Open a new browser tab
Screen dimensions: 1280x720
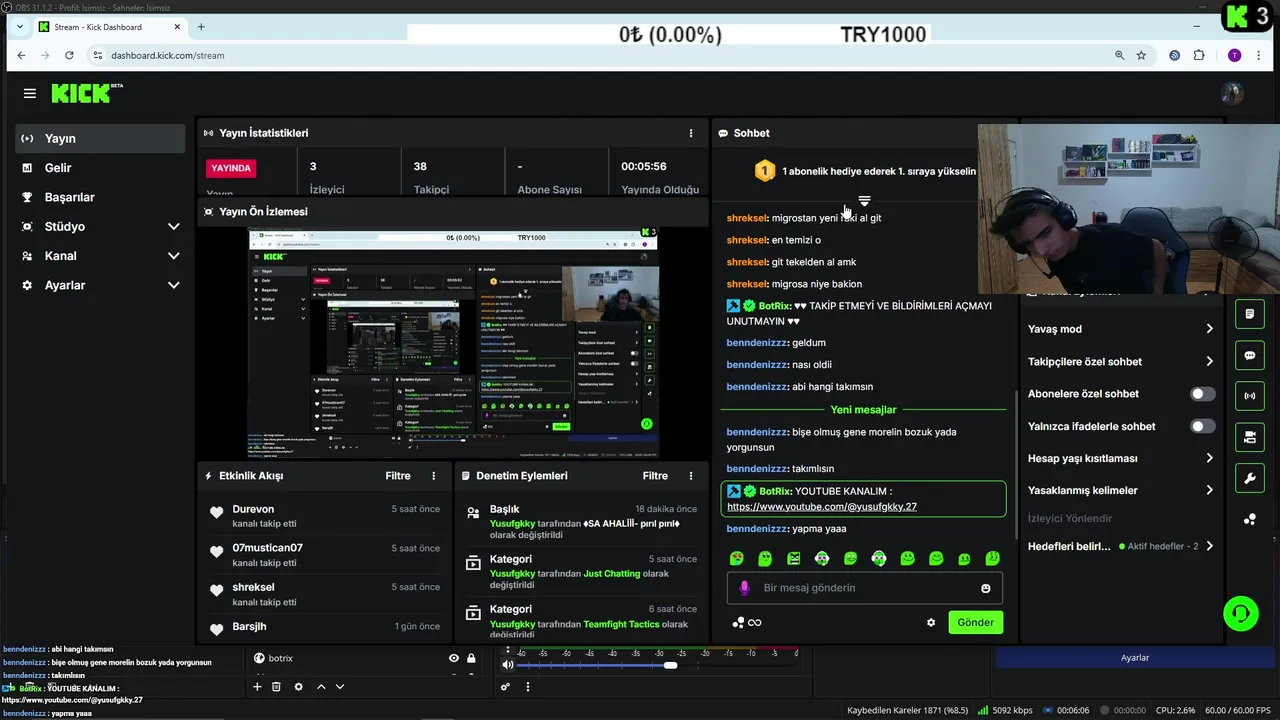201,27
